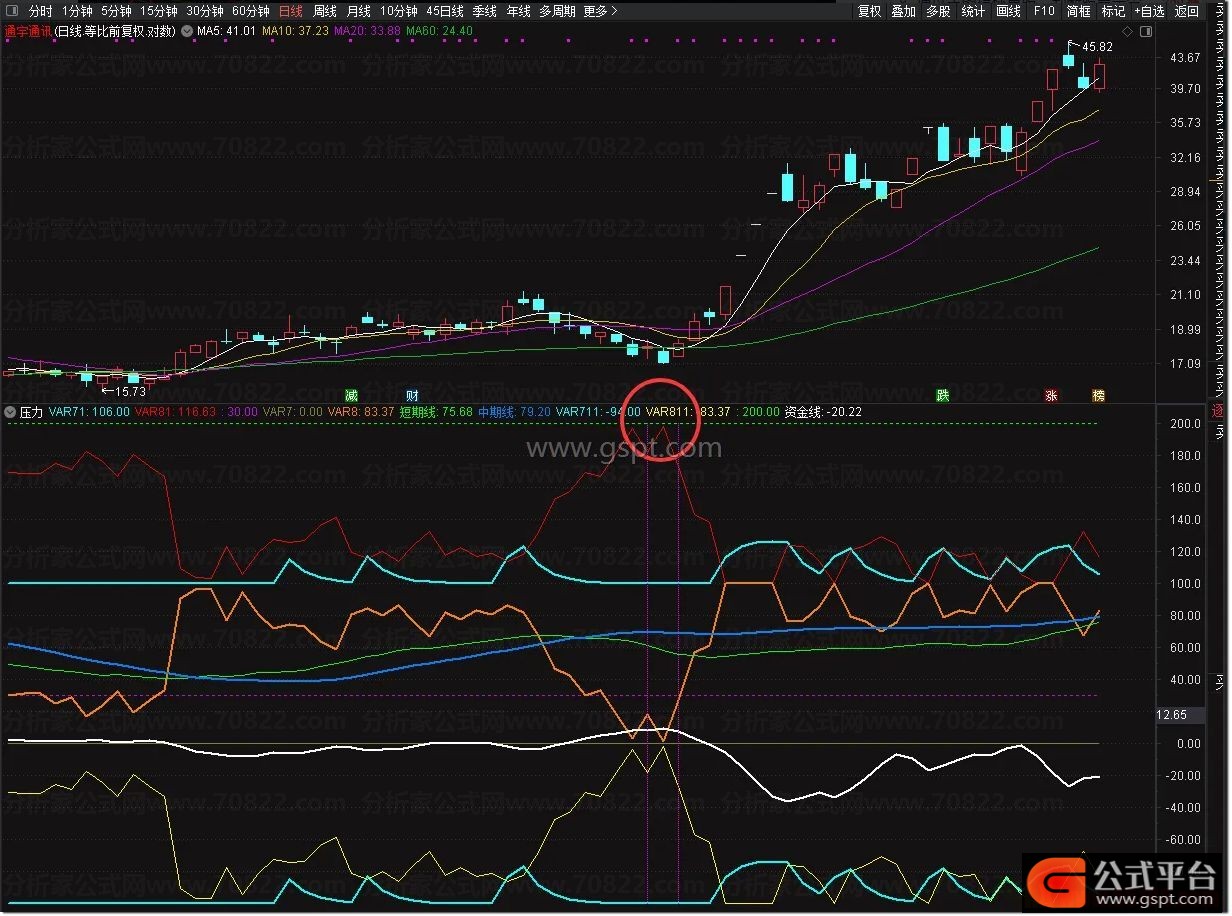Toggle the 简框 simple frame mode
Viewport: 1232px width, 916px height.
coord(1078,11)
